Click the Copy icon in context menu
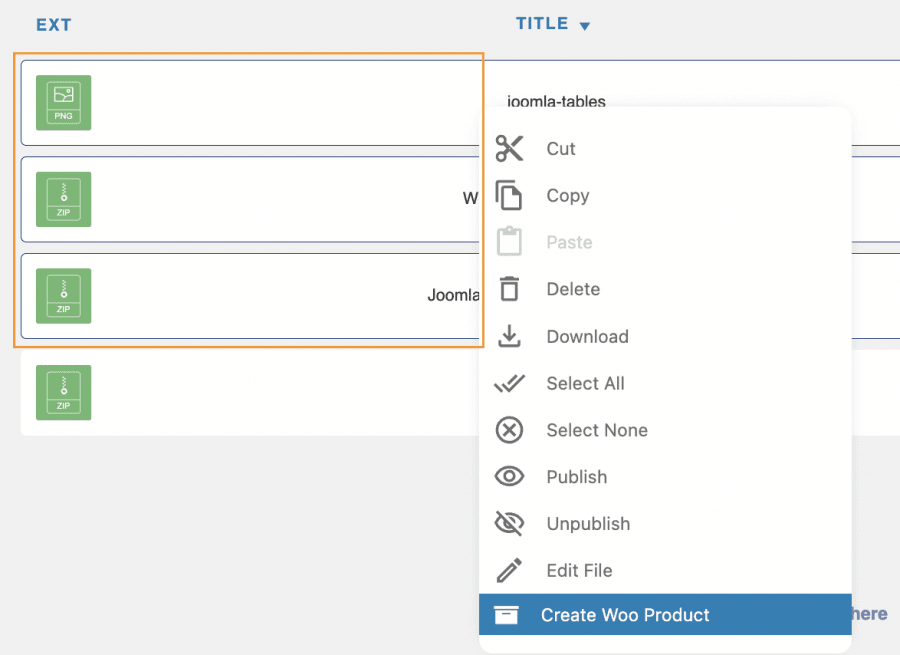900x655 pixels. click(510, 196)
